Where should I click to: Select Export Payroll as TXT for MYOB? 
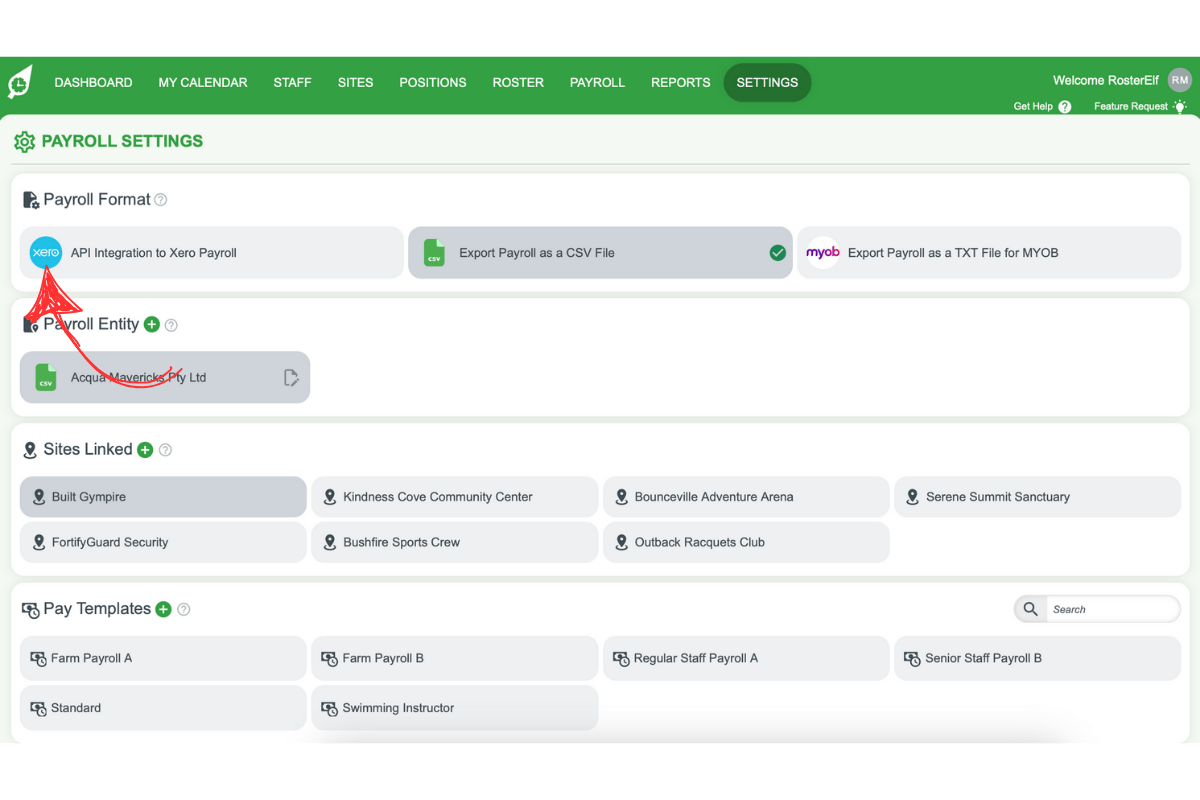[x=988, y=253]
